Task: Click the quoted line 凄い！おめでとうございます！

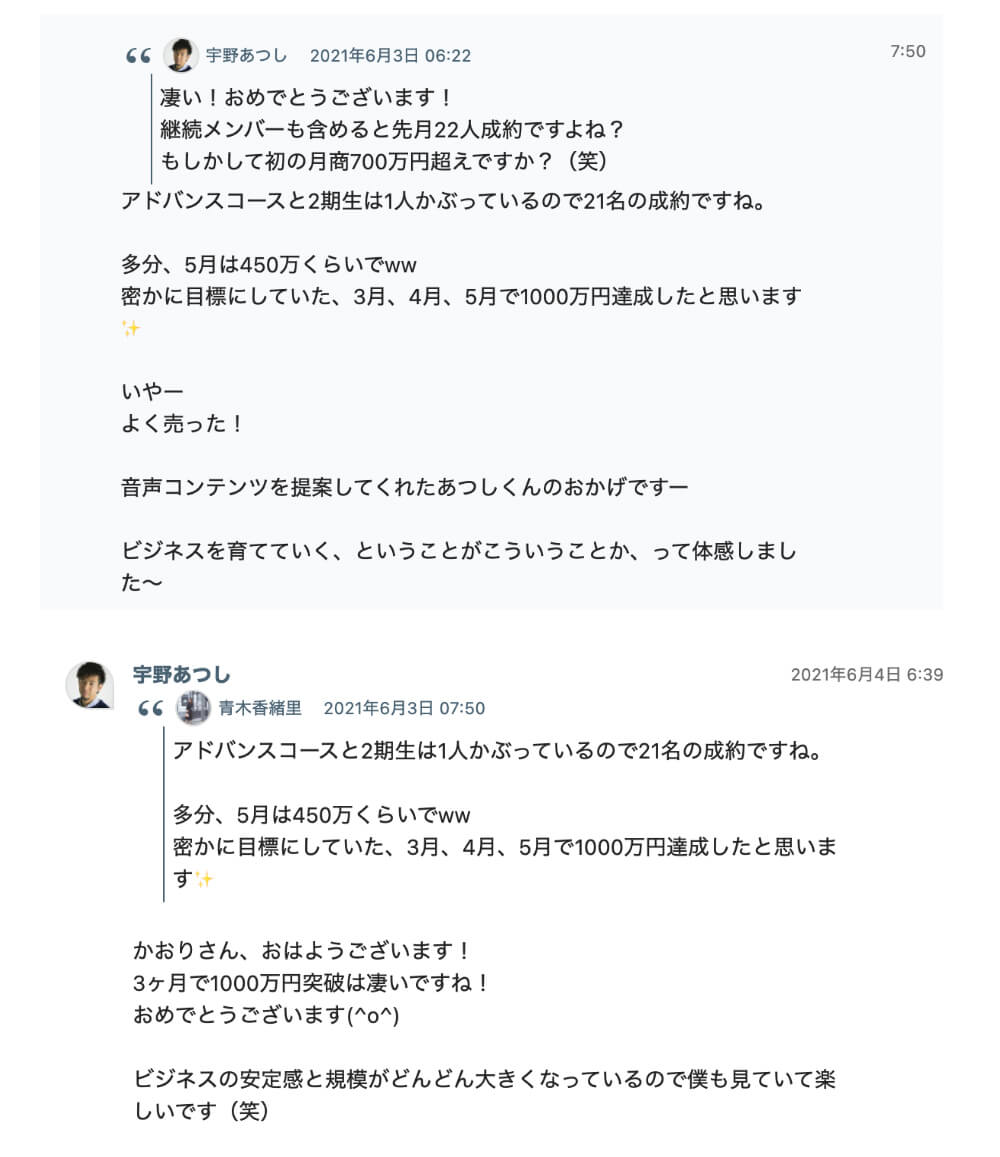Action: tap(307, 98)
